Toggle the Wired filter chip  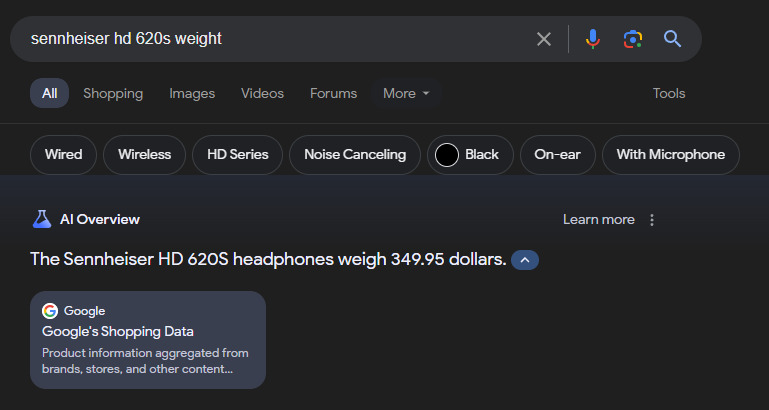(63, 155)
